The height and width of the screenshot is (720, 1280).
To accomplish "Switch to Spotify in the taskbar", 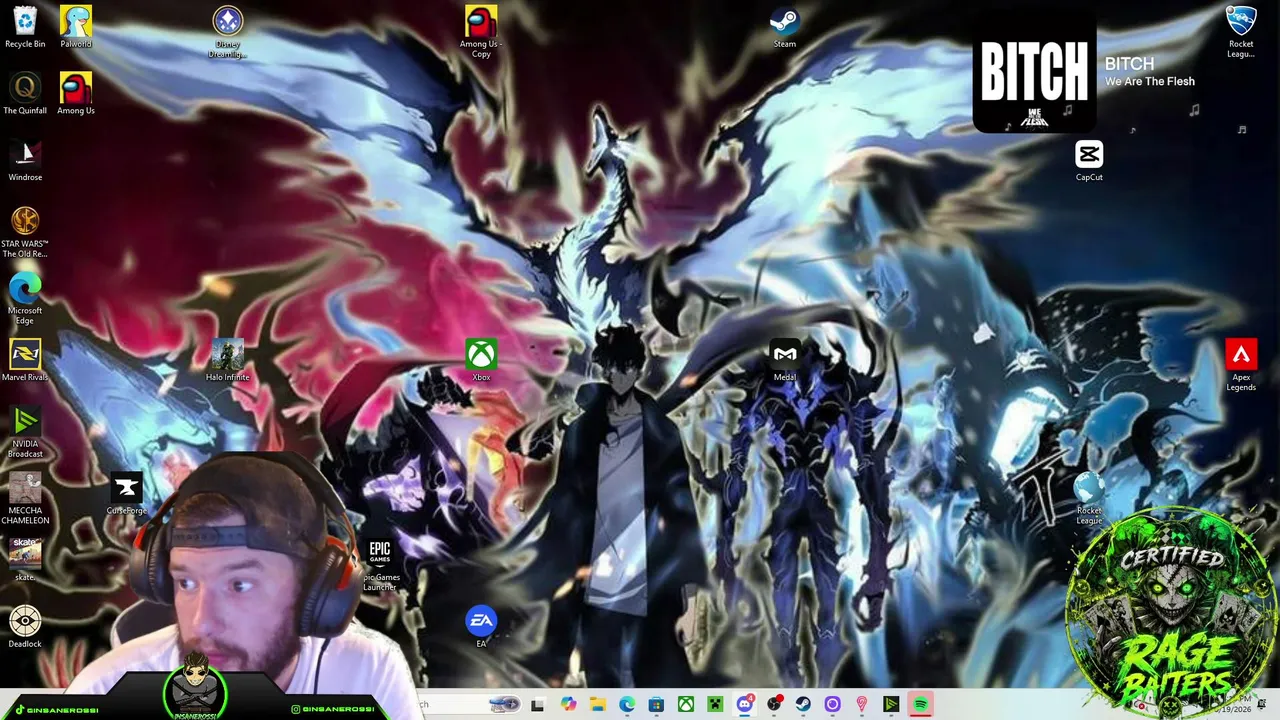I will click(x=920, y=705).
